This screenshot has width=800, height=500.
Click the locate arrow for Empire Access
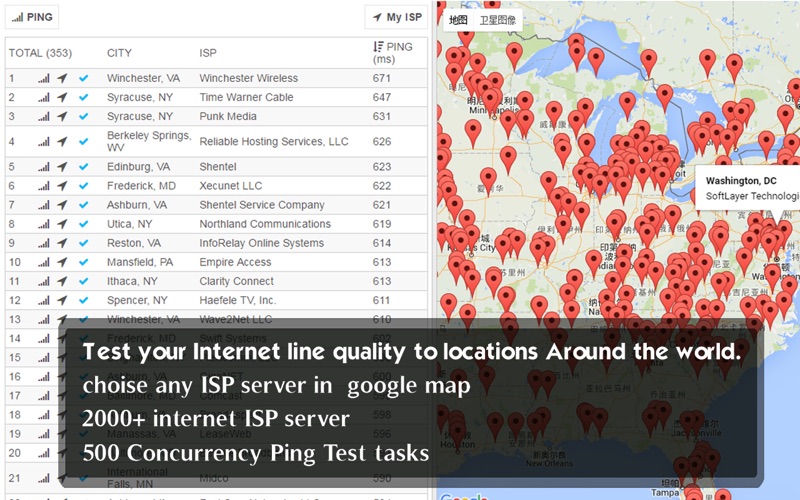tap(62, 262)
